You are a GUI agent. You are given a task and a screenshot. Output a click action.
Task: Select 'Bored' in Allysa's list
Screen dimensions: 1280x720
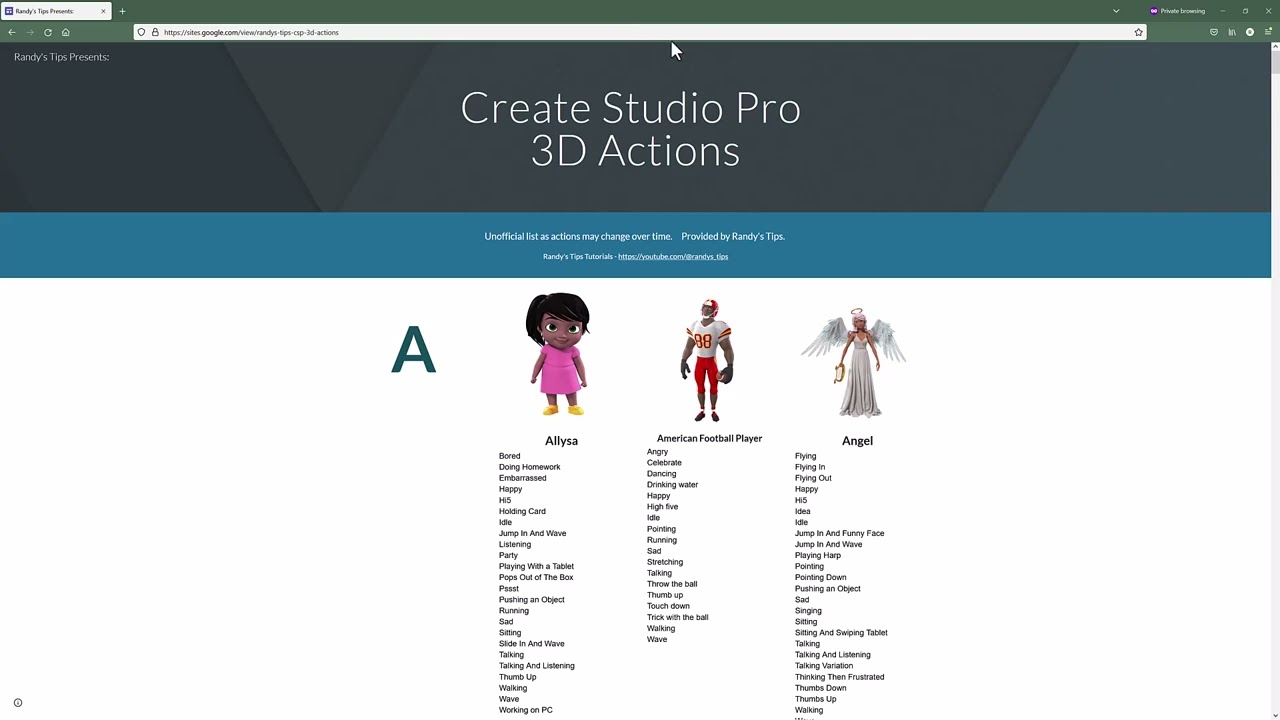click(x=509, y=456)
